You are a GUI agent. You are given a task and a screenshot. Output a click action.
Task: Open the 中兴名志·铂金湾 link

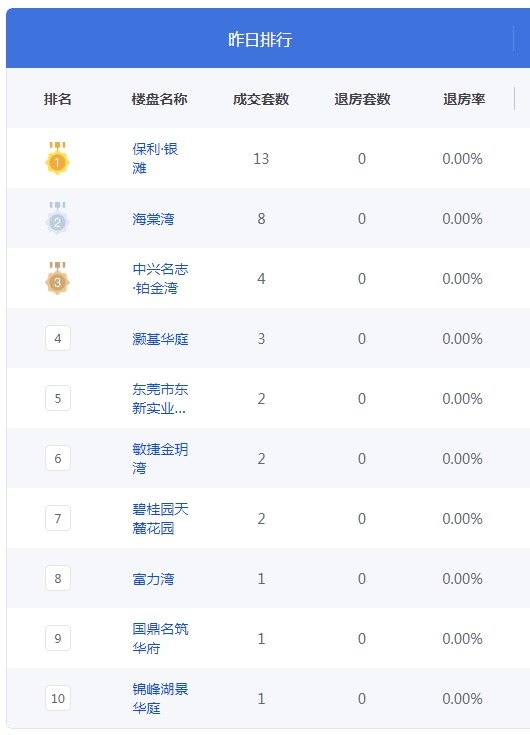pyautogui.click(x=160, y=278)
